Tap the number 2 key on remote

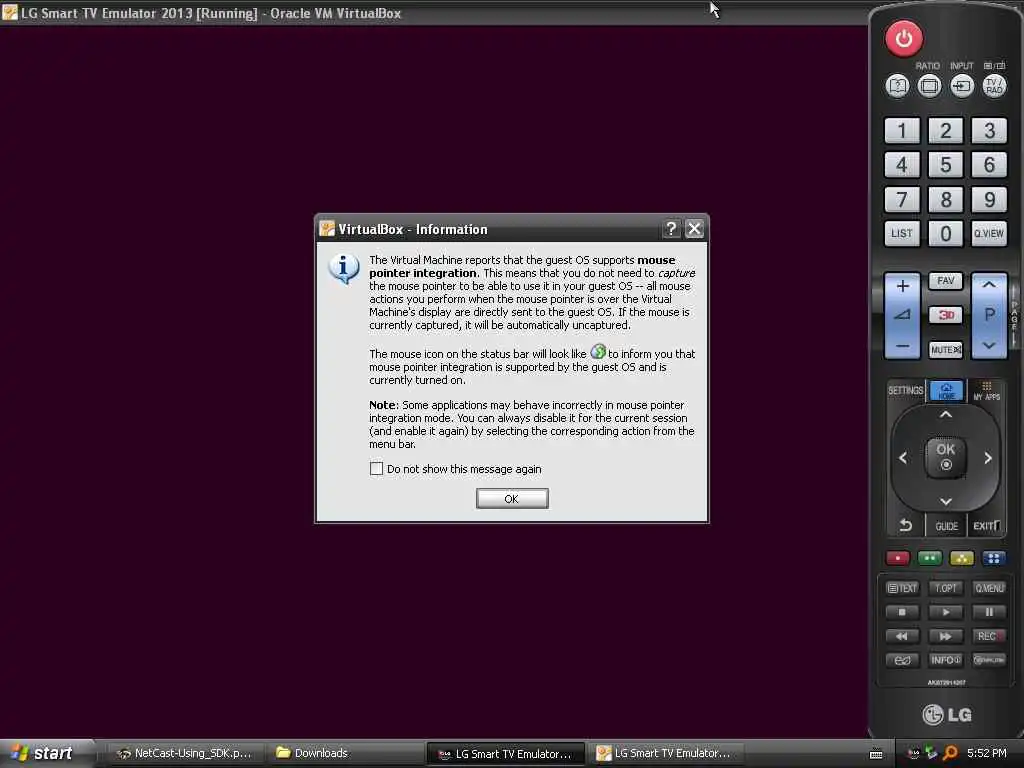coord(946,131)
